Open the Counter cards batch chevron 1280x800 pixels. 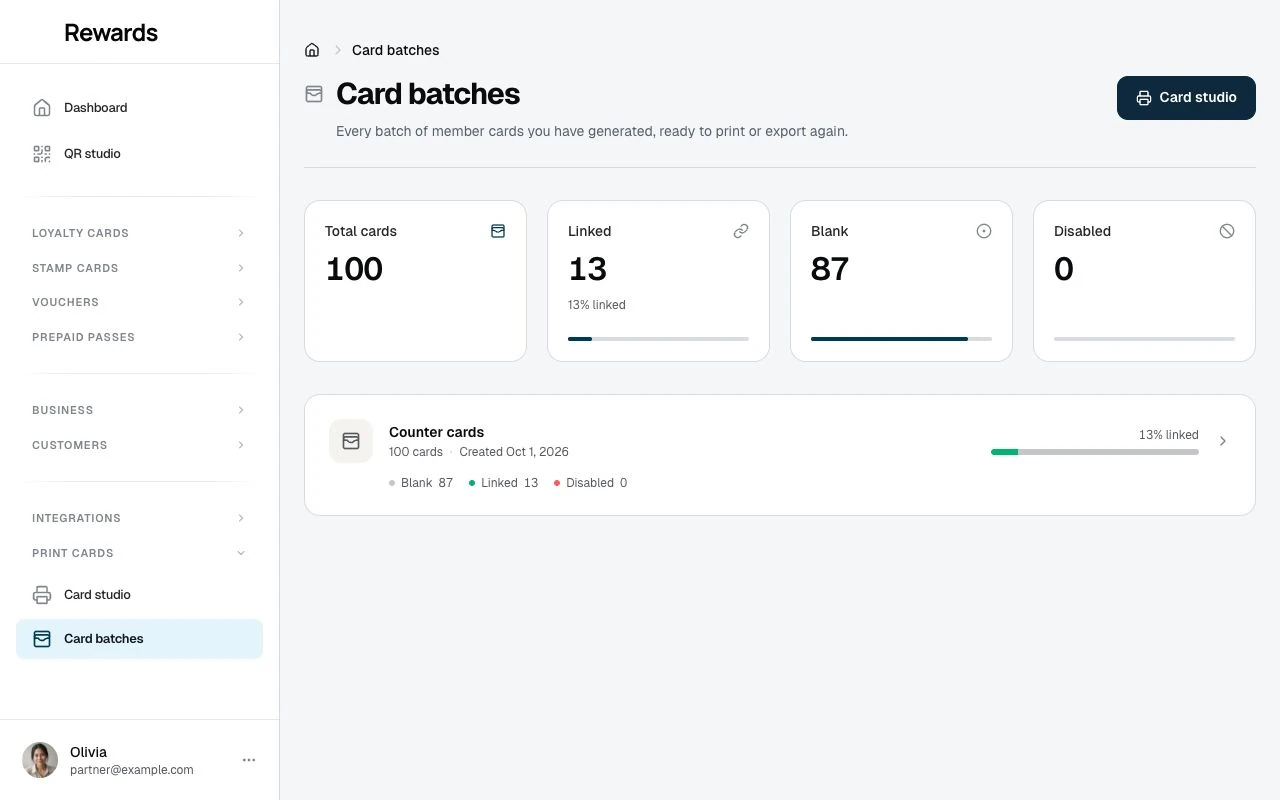click(1223, 441)
